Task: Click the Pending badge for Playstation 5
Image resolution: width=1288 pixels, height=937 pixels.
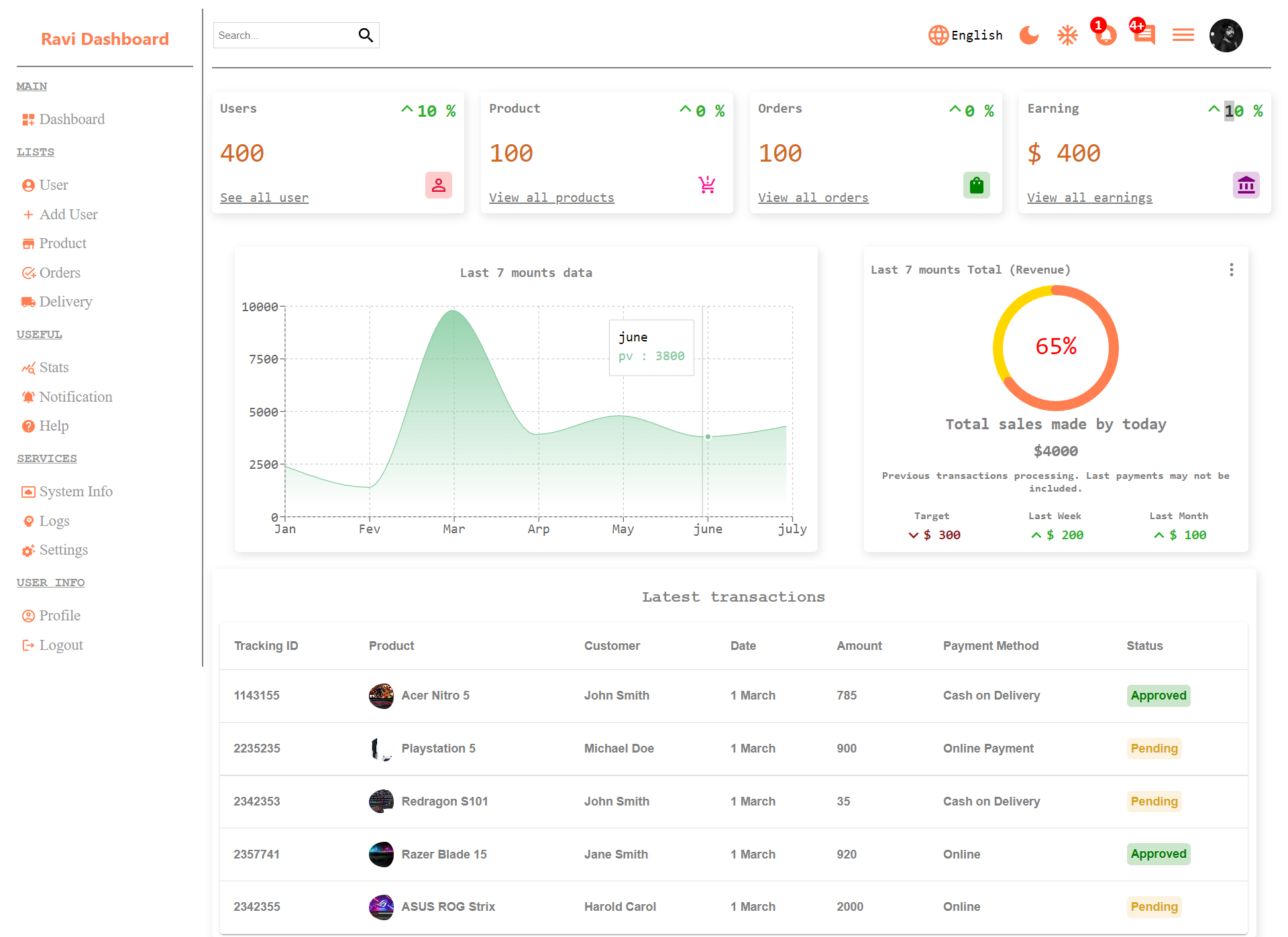Action: click(x=1154, y=749)
